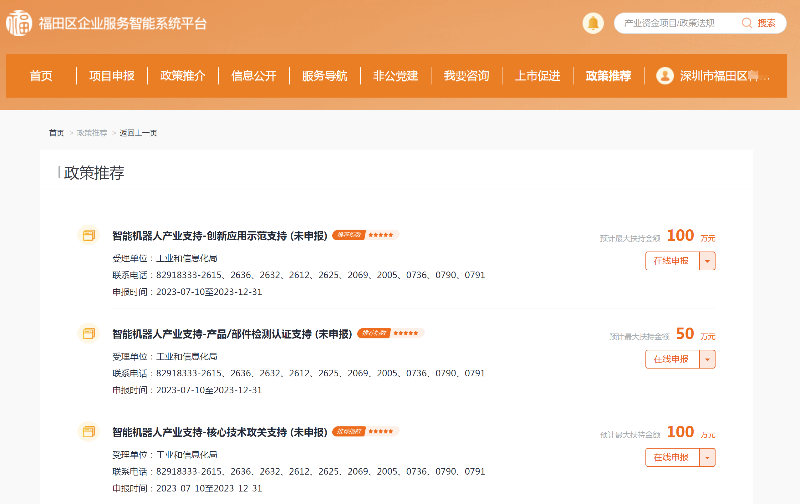The height and width of the screenshot is (504, 800).
Task: Click the 福 platform logo
Action: pyautogui.click(x=19, y=23)
